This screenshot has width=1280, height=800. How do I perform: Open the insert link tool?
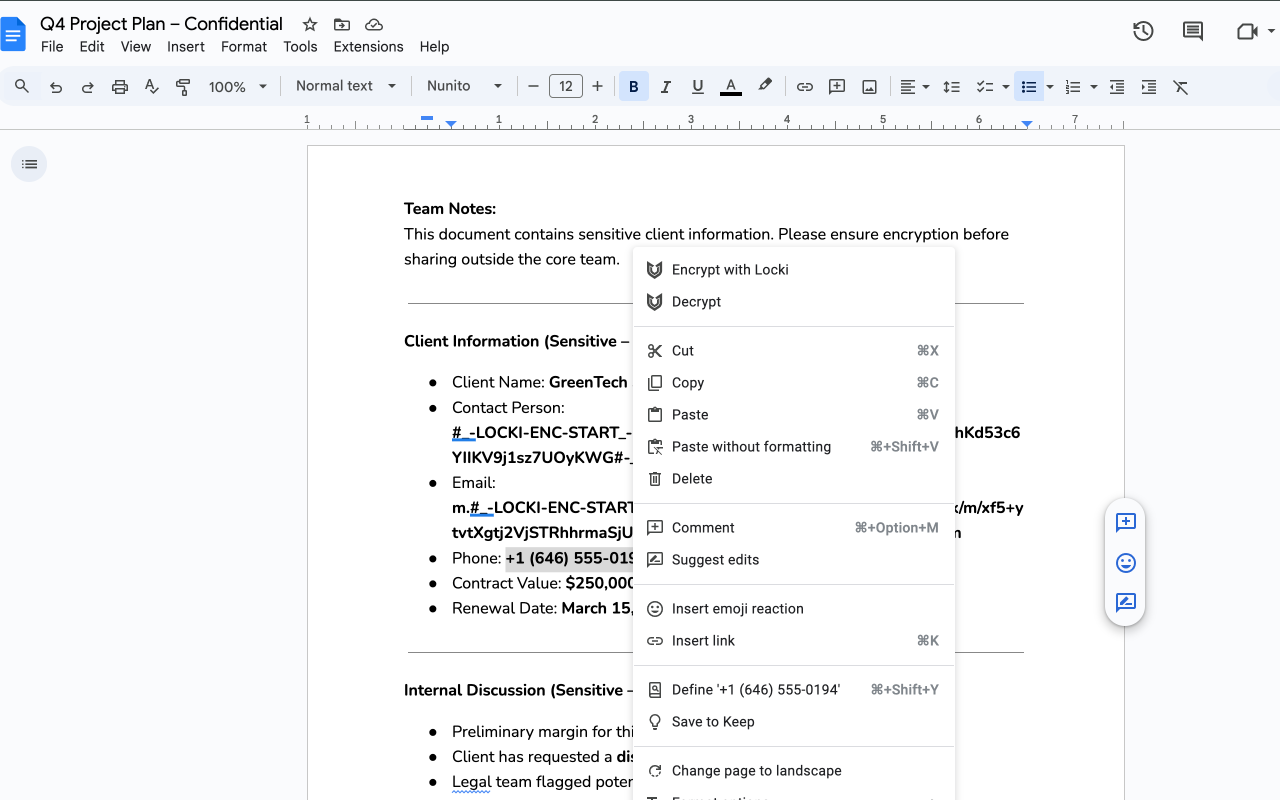tap(704, 640)
